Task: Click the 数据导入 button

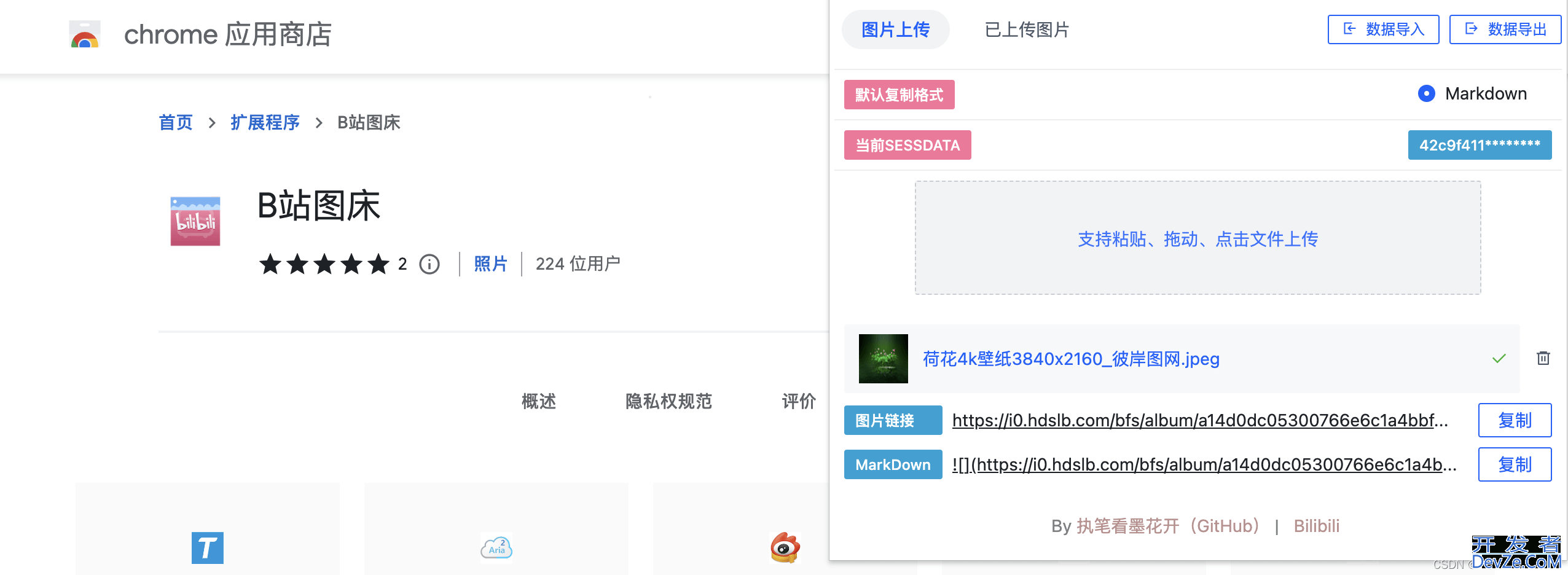Action: point(1384,29)
